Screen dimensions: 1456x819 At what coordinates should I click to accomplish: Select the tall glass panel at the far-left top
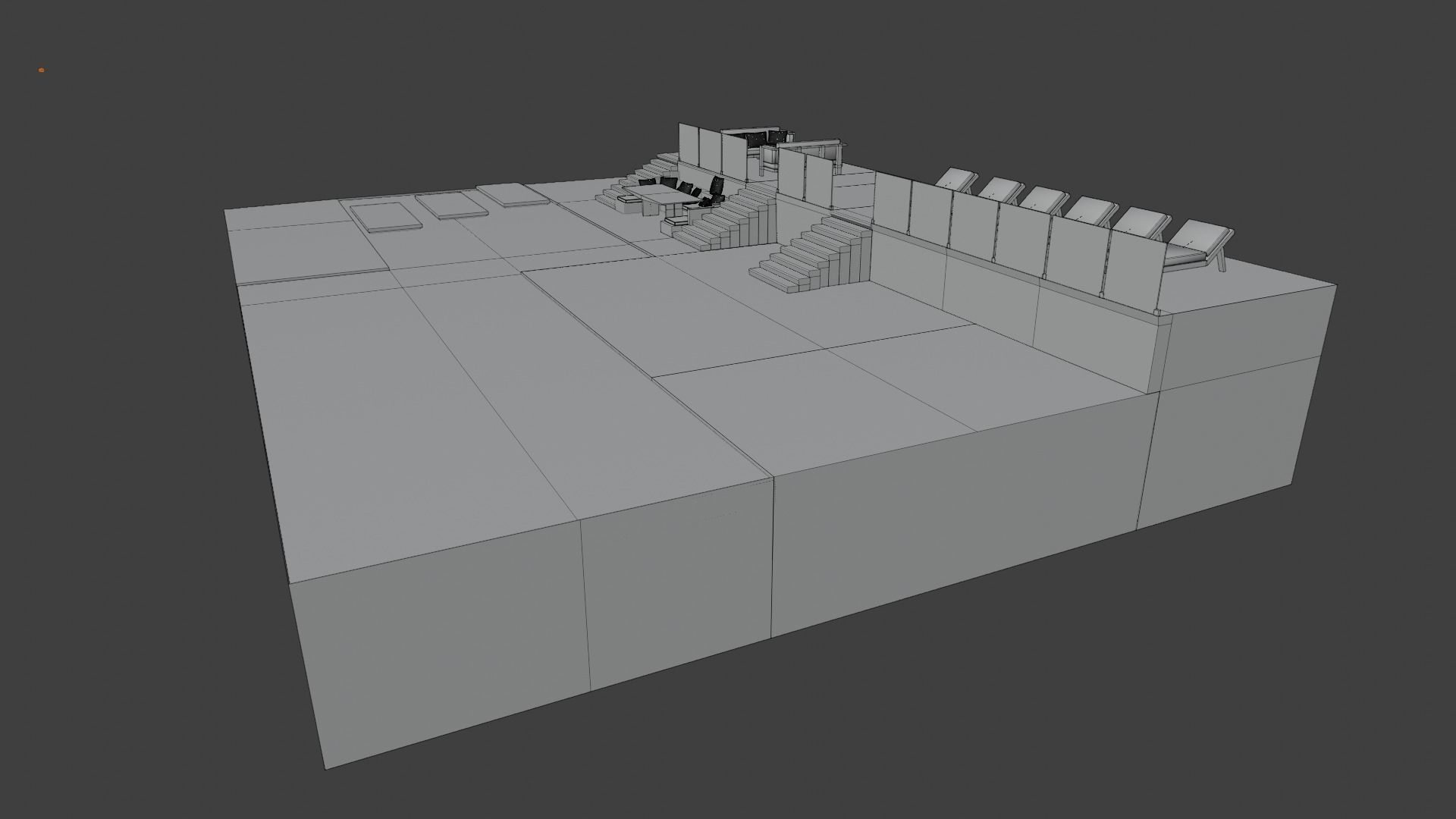point(688,145)
